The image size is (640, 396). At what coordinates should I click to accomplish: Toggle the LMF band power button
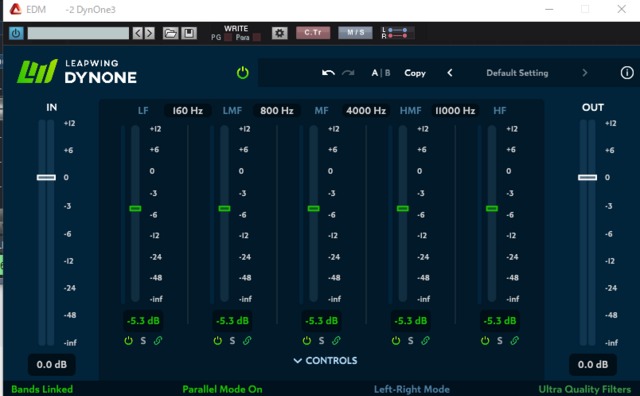[x=218, y=340]
